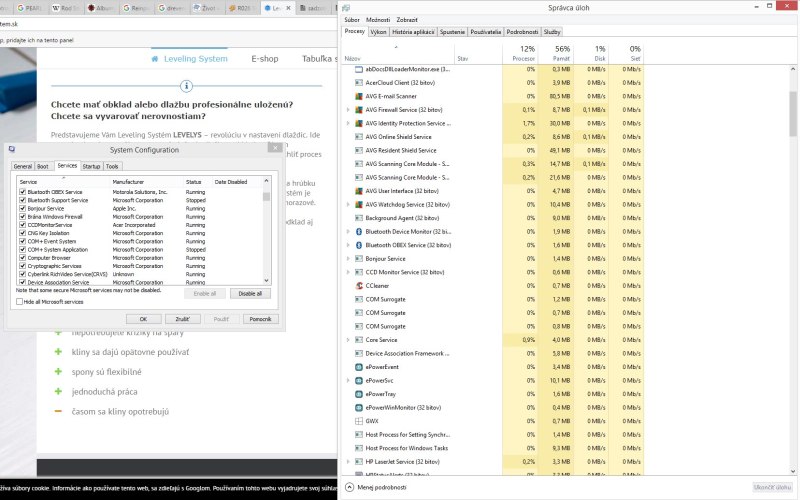Uncheck the Bluetooth OBEX Service checkbox
The width and height of the screenshot is (800, 500).
(x=22, y=192)
